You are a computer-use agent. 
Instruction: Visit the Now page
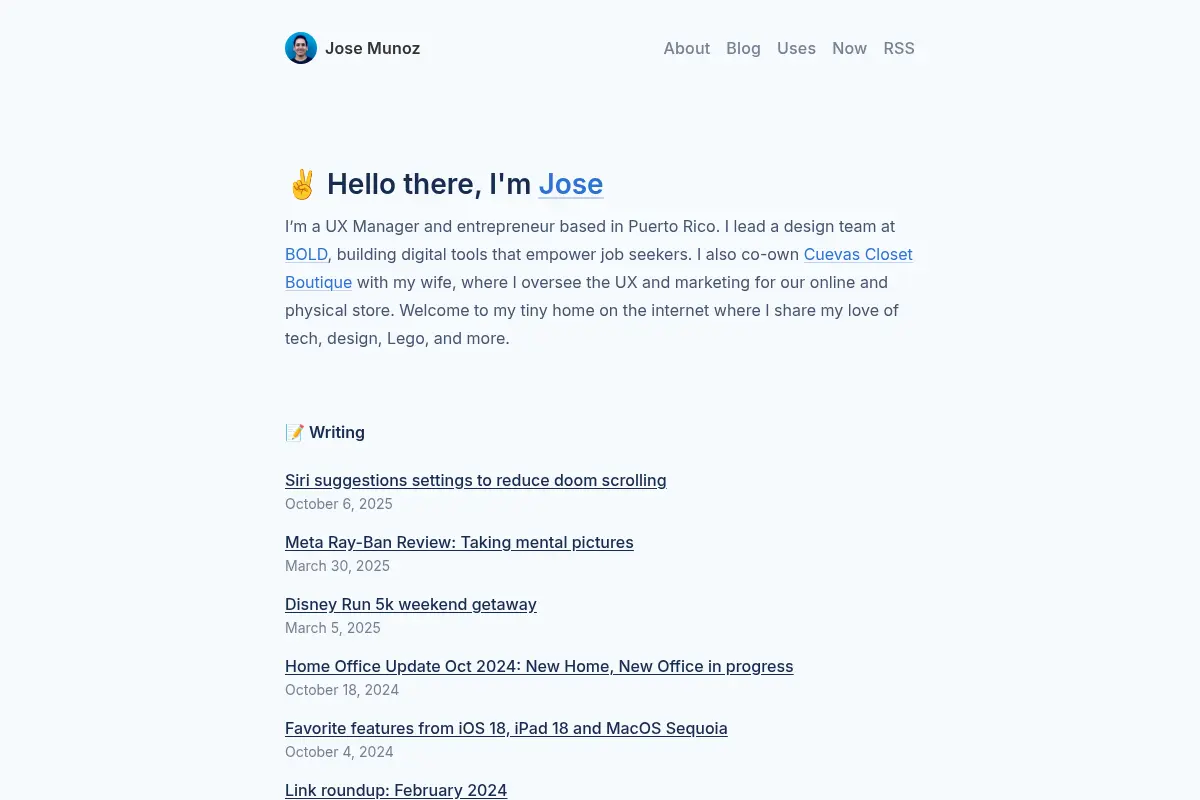click(849, 48)
